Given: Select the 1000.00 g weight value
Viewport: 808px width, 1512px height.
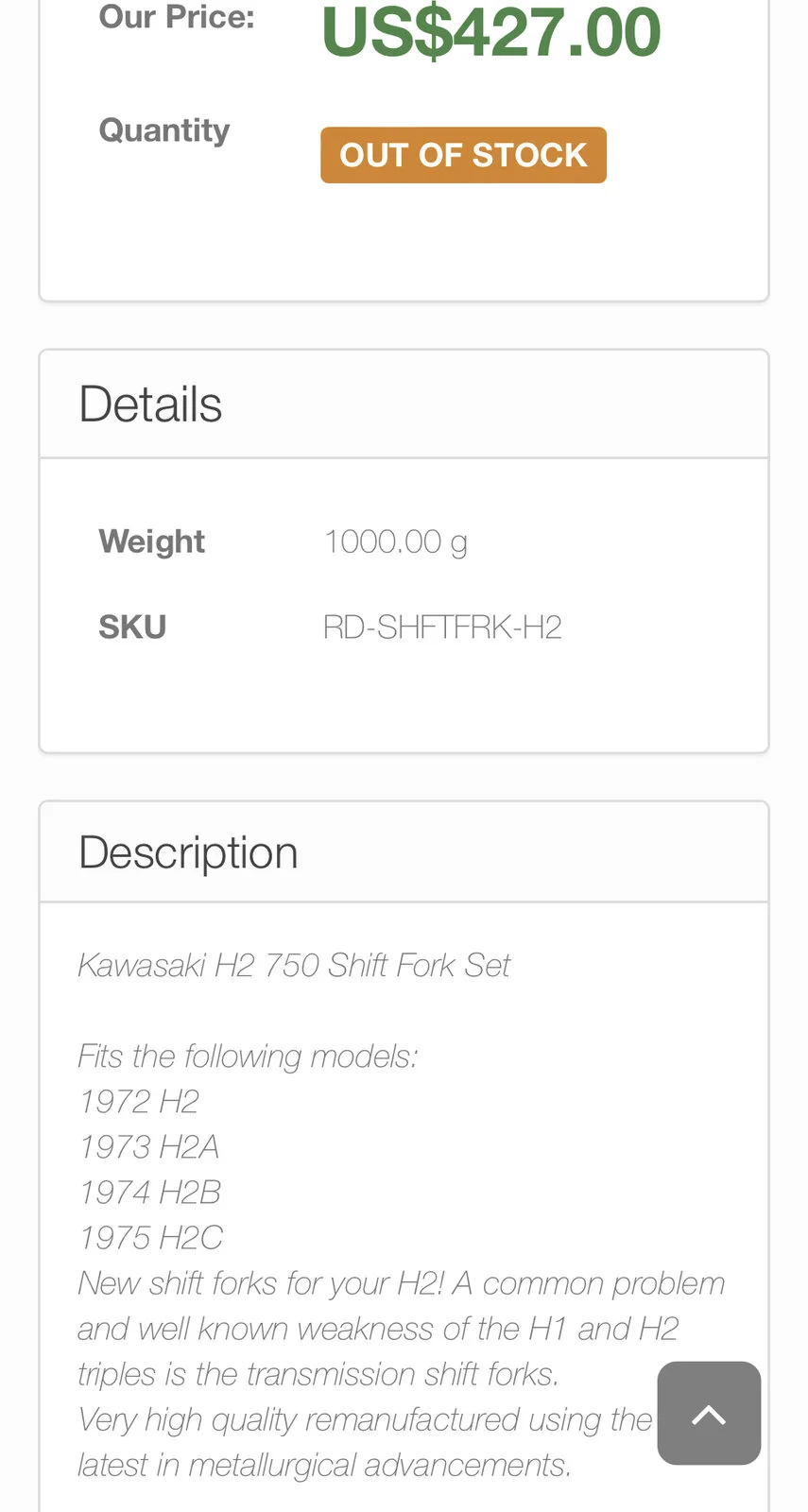Looking at the screenshot, I should coord(396,541).
